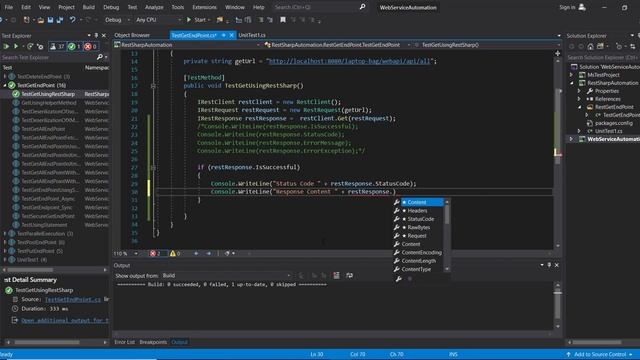
Task: Select Headers in IntelliSense list
Action: (x=419, y=211)
